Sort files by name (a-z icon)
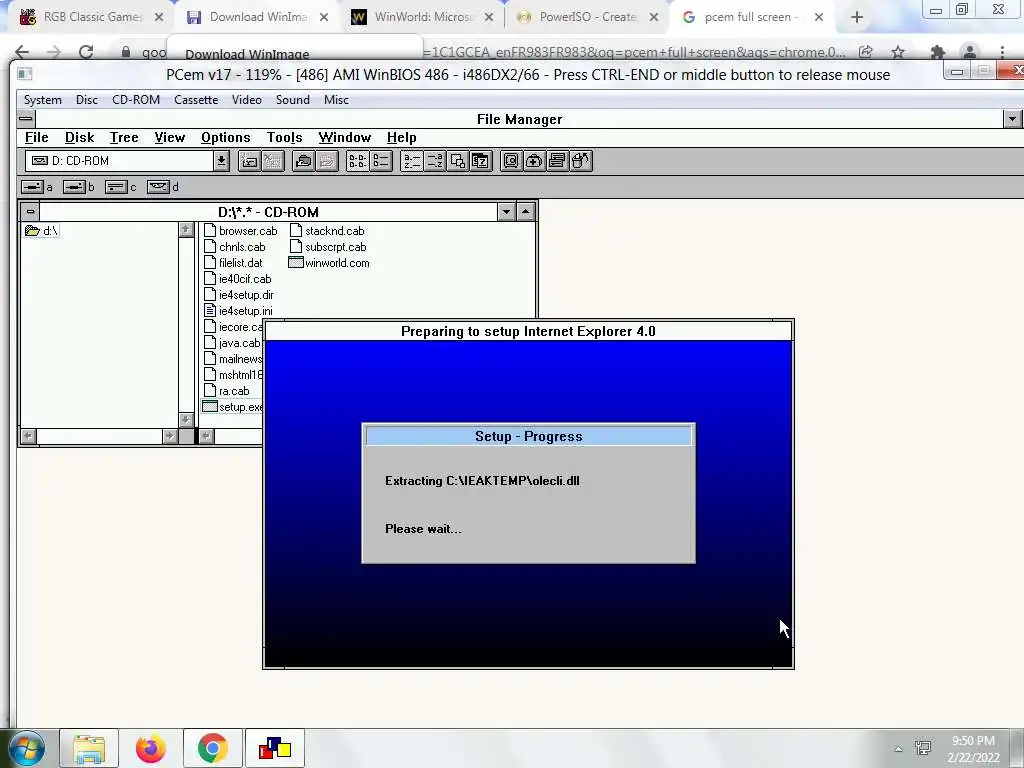This screenshot has height=768, width=1024. coord(411,161)
